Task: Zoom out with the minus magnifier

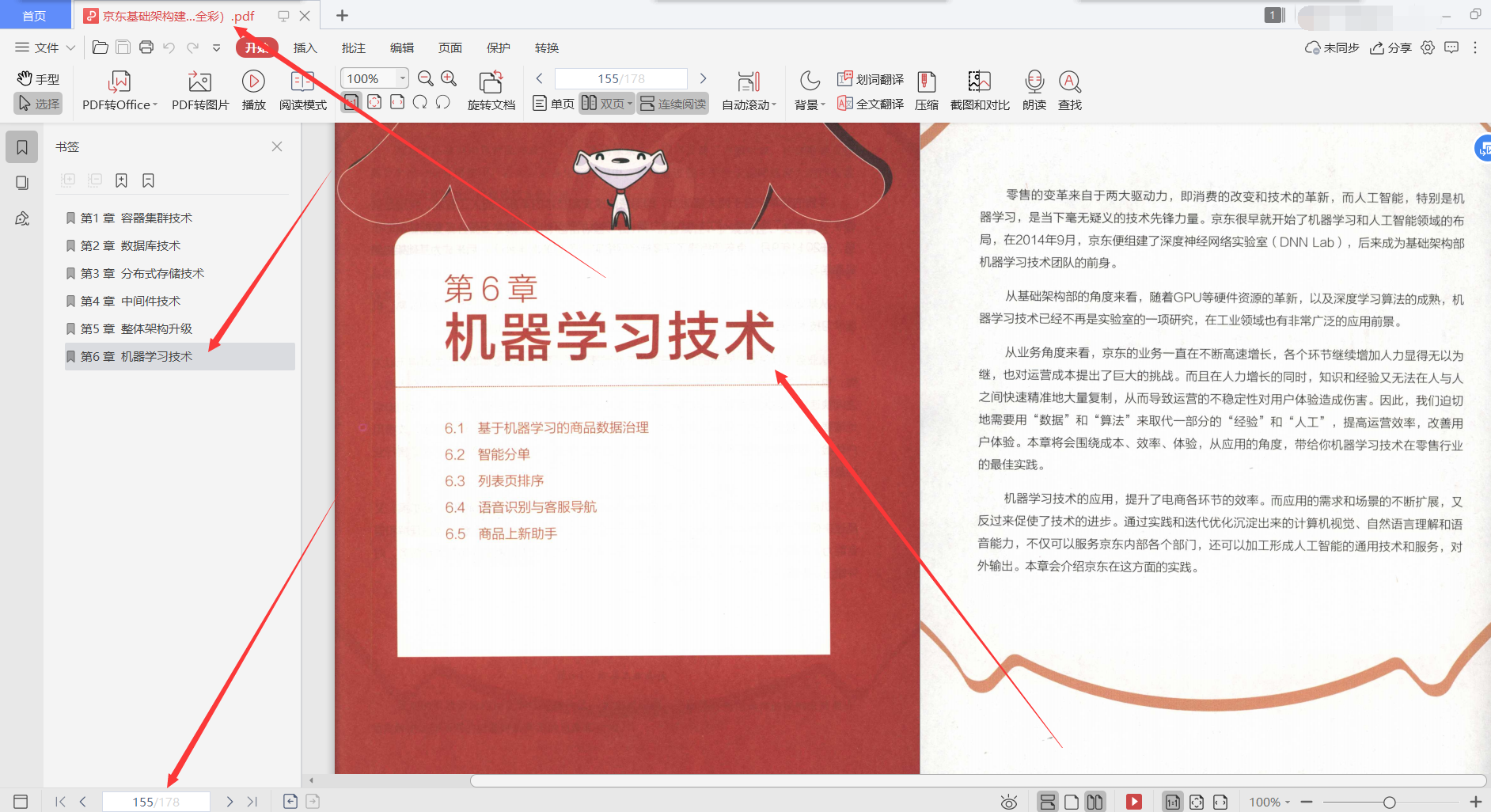Action: [426, 78]
